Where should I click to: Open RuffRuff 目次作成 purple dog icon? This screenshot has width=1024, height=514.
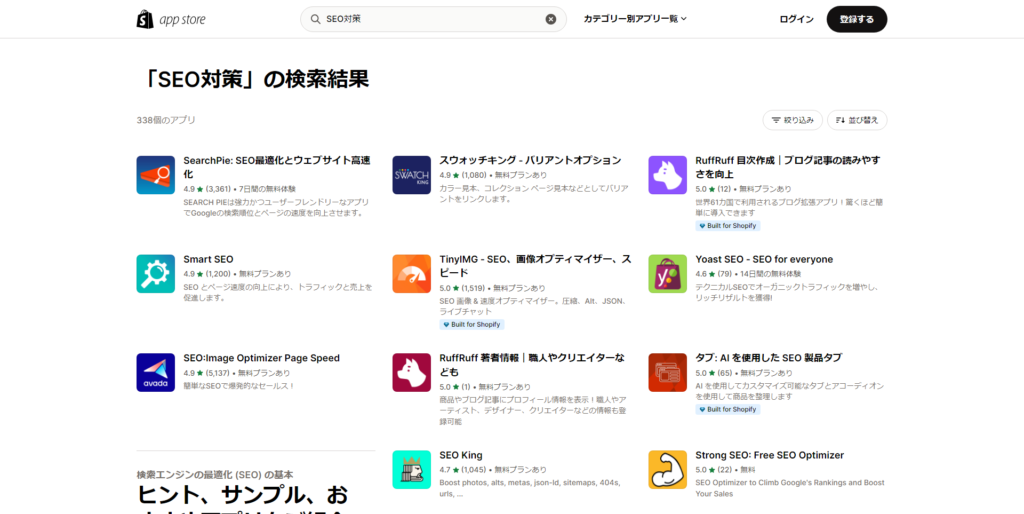(667, 174)
